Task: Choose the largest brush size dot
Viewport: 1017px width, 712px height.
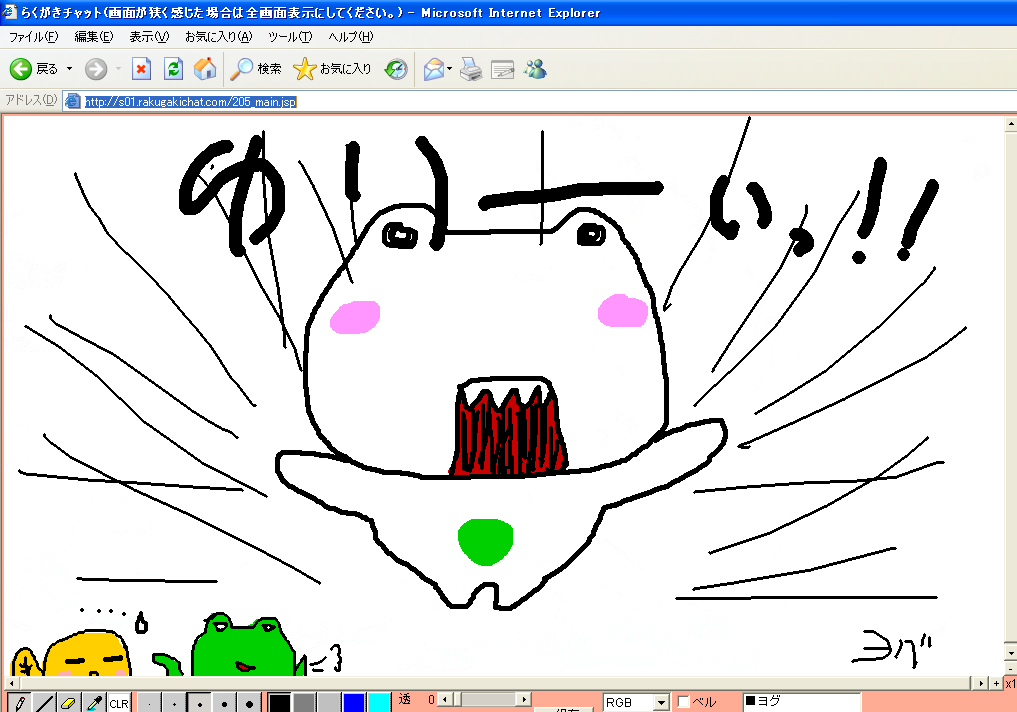Action: (x=249, y=703)
